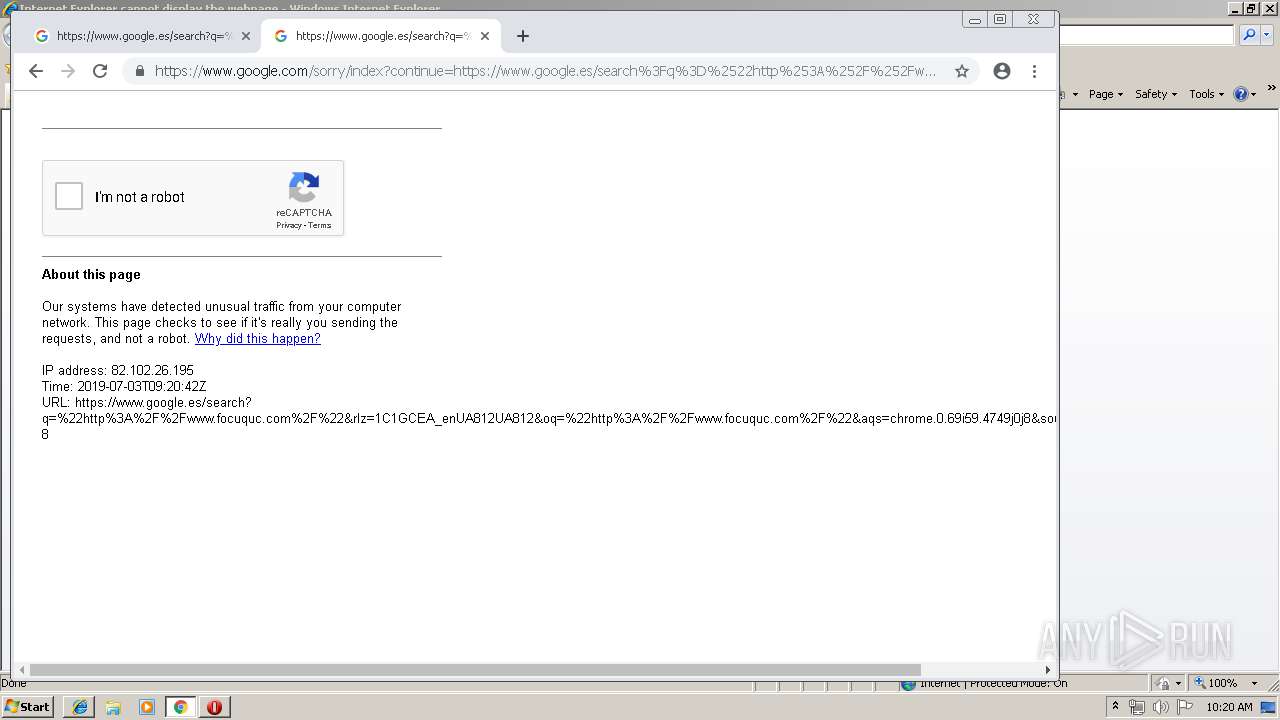
Task: Minimize the Internet Explorer window
Action: [1237, 8]
